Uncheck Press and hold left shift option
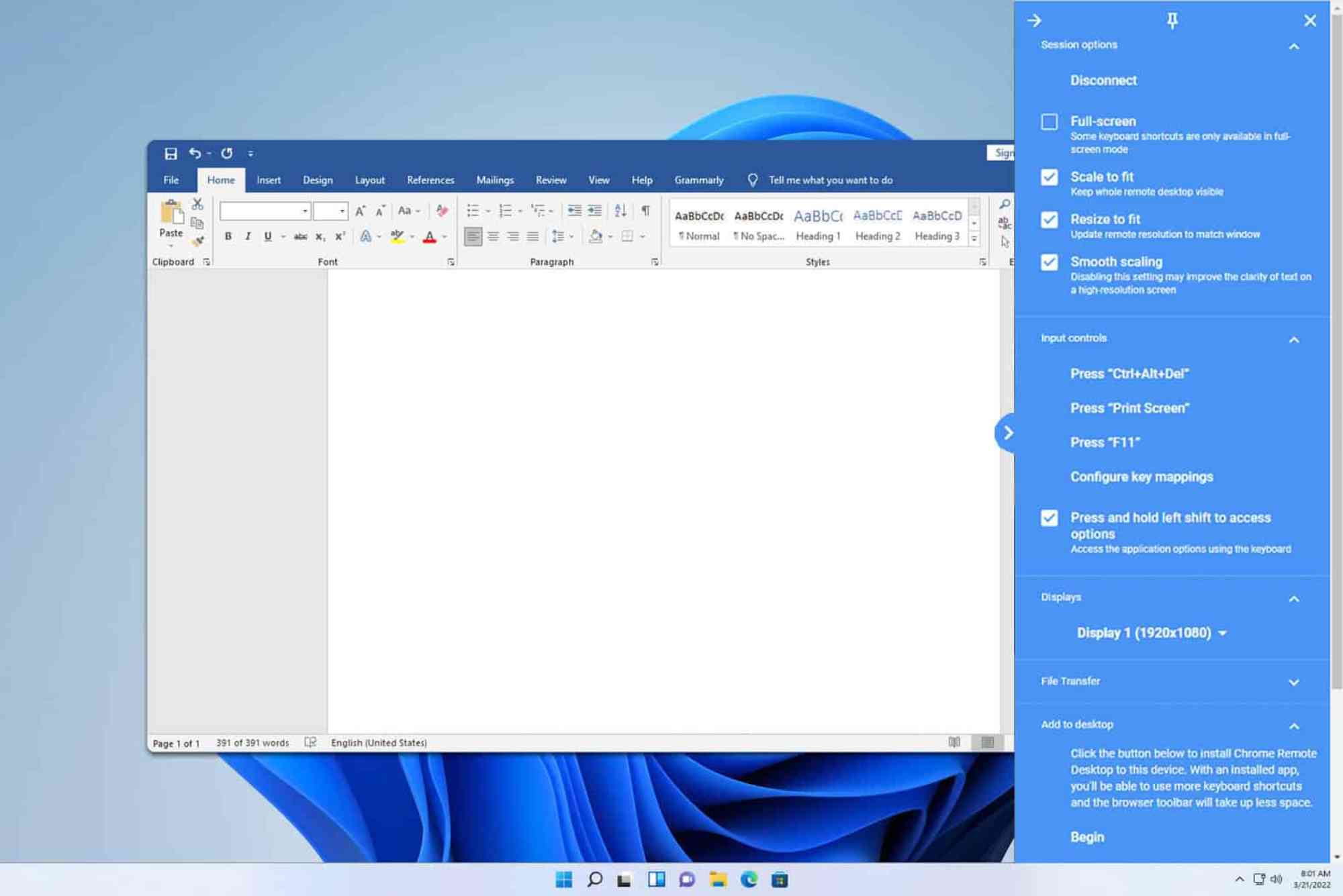1343x896 pixels. click(1049, 517)
